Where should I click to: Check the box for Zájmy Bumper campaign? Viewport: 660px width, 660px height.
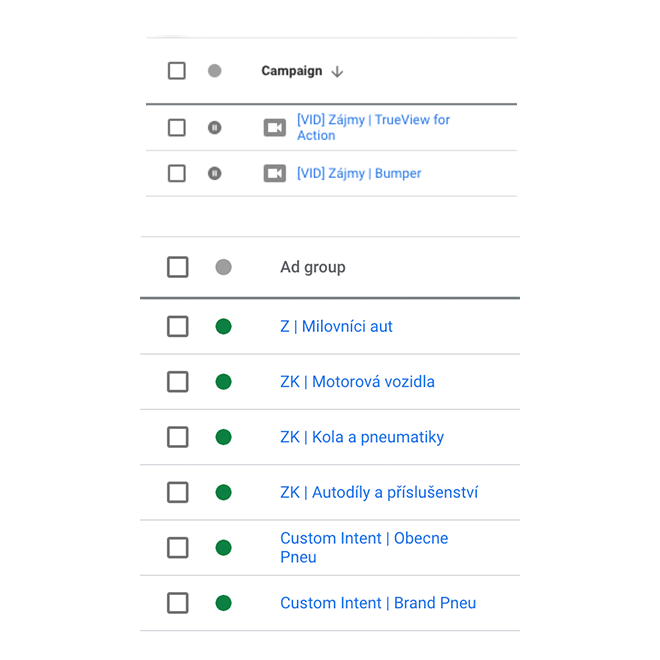(x=177, y=173)
